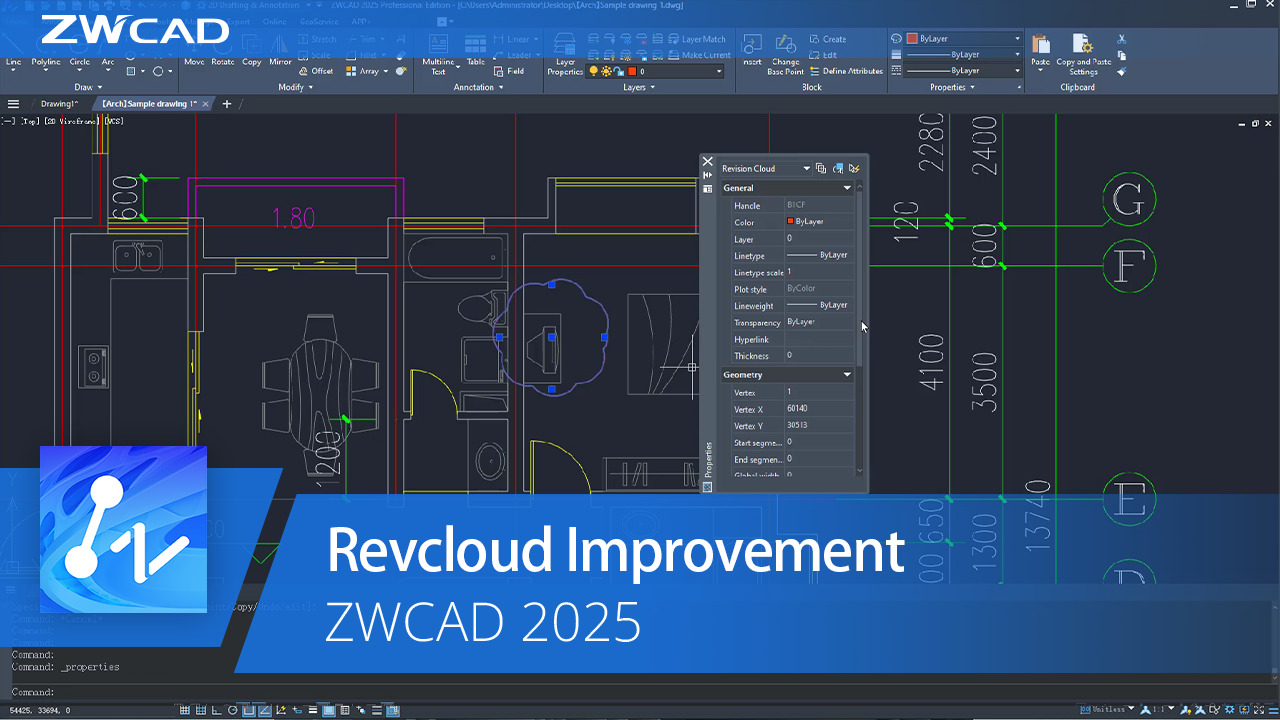Open Copy and Paste Settings
1280x720 pixels.
1083,55
